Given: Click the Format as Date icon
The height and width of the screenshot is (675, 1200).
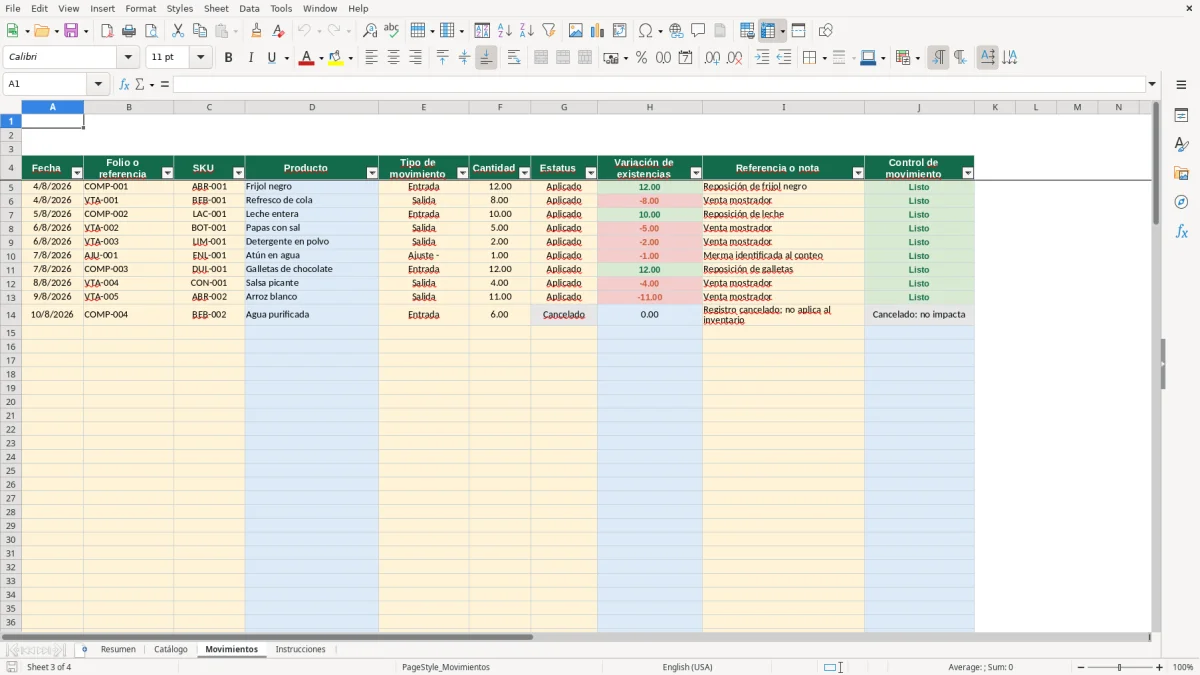Looking at the screenshot, I should tap(686, 58).
